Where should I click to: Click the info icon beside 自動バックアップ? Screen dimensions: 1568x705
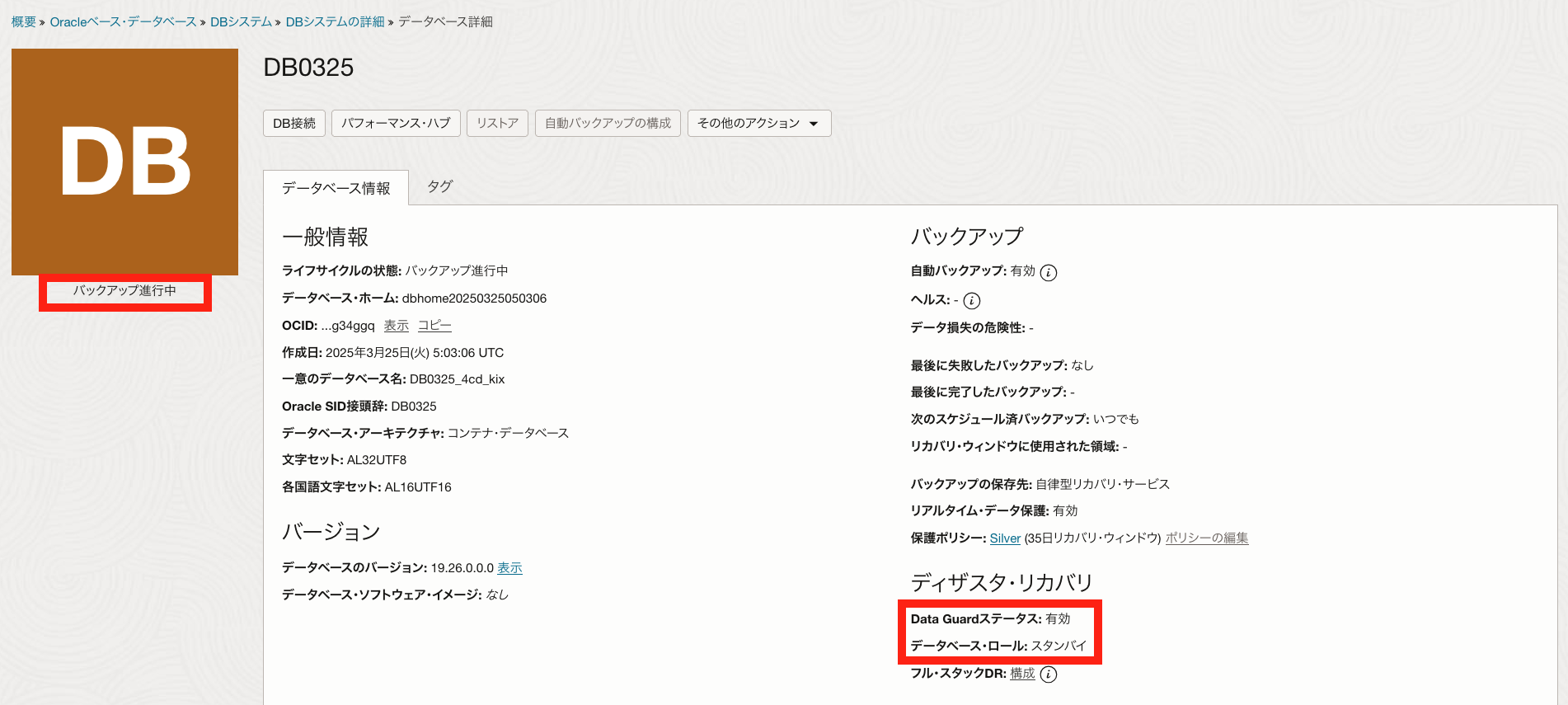tap(1048, 272)
